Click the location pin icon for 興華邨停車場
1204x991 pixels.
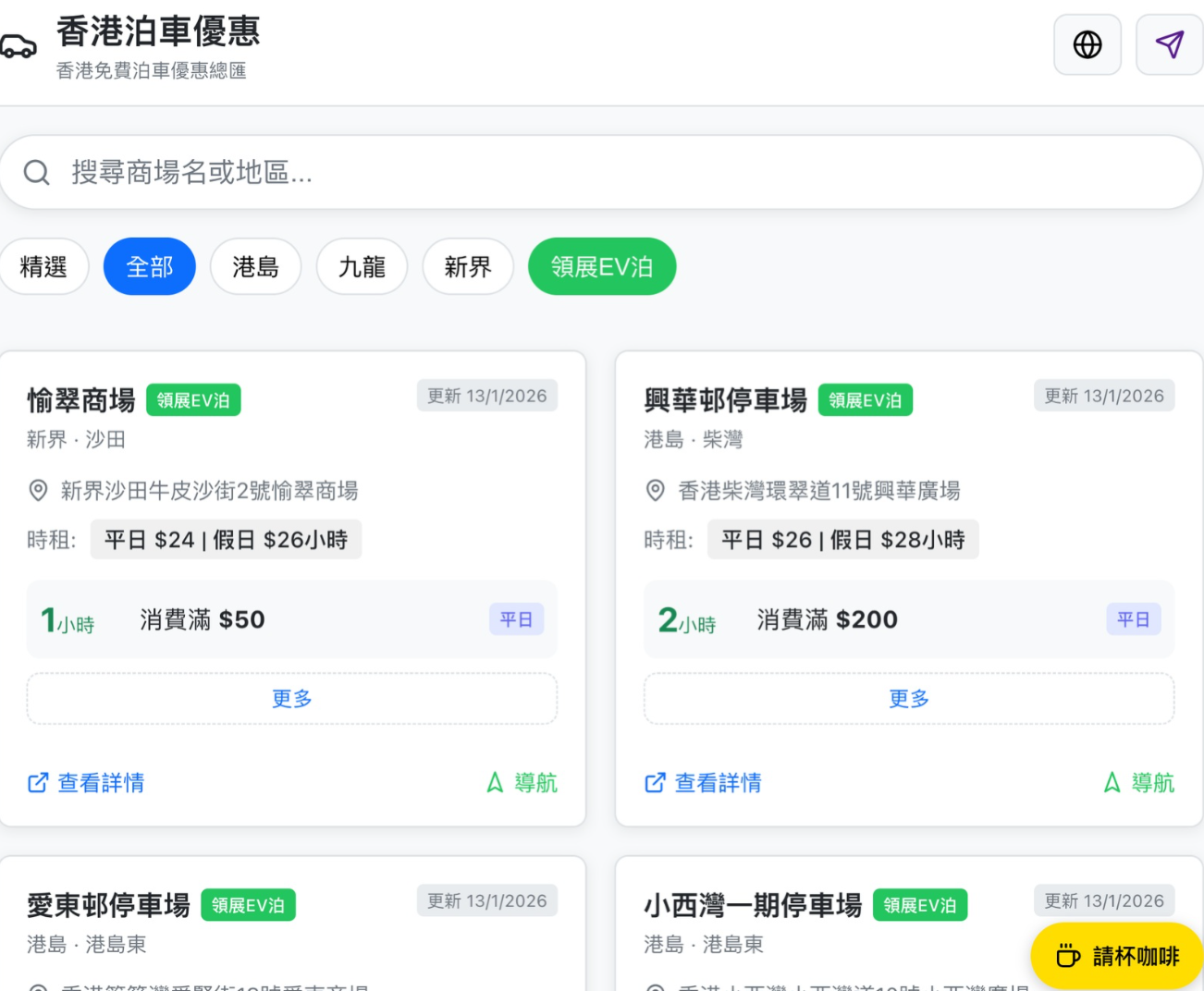click(x=655, y=490)
